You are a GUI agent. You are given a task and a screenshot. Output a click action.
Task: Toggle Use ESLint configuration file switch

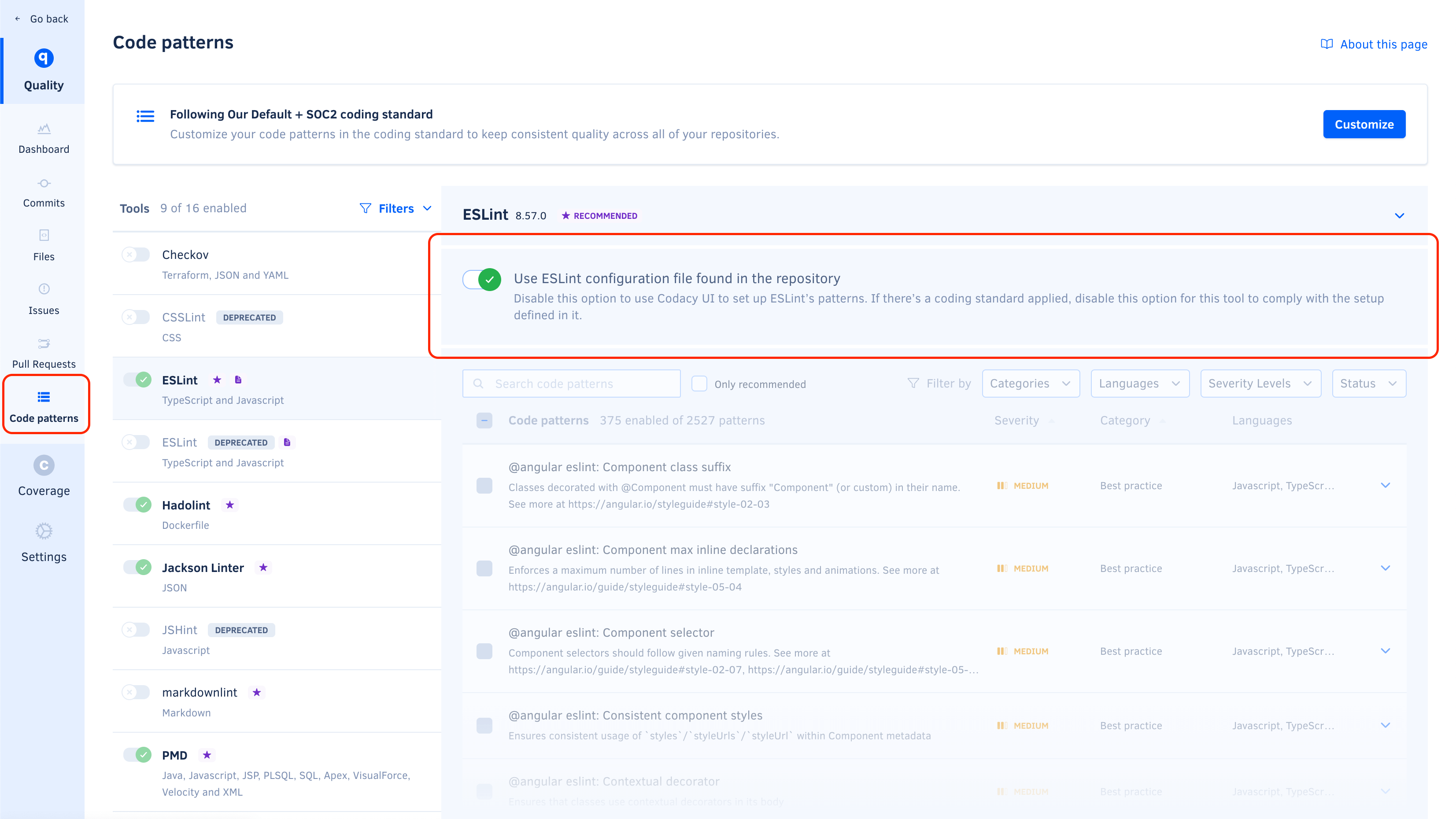coord(482,279)
